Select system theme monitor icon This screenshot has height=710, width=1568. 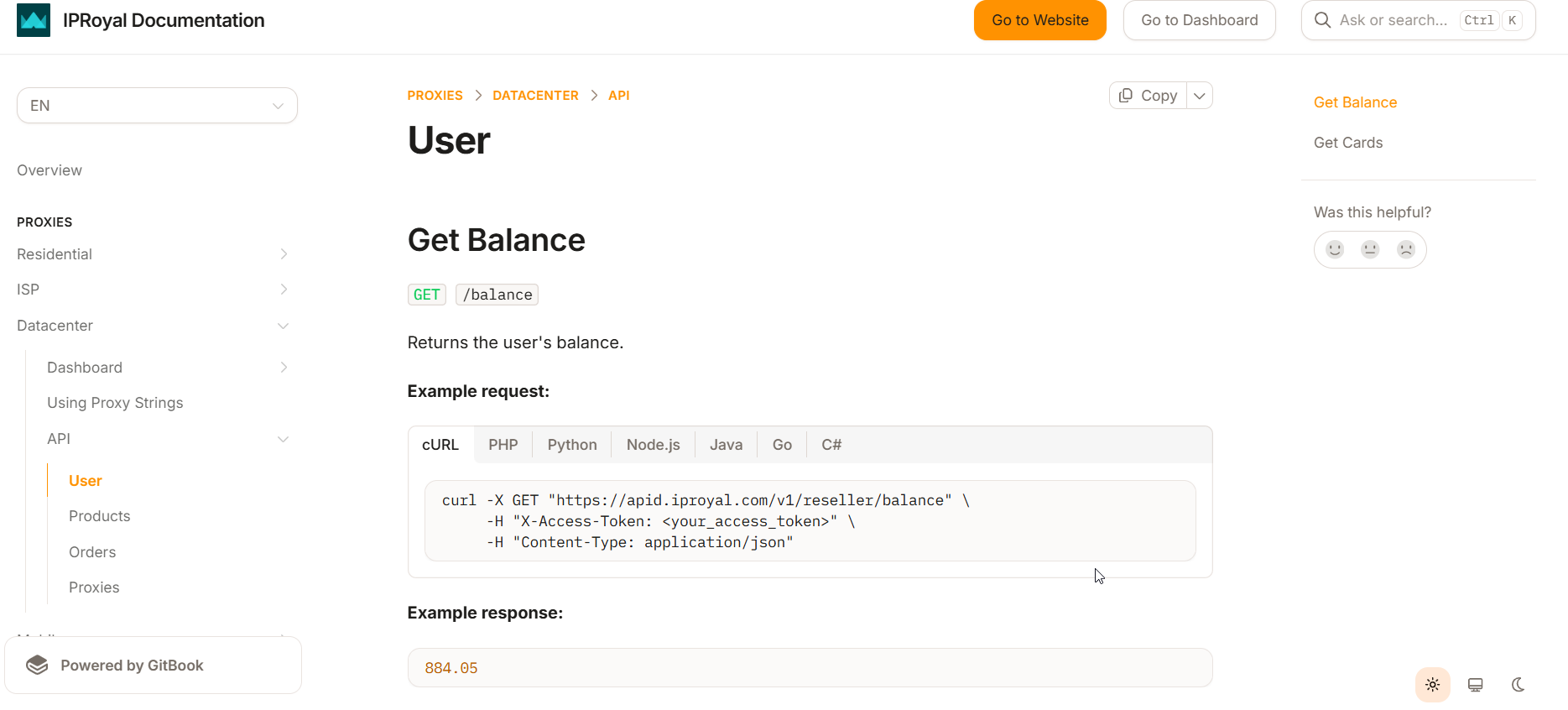tap(1475, 685)
